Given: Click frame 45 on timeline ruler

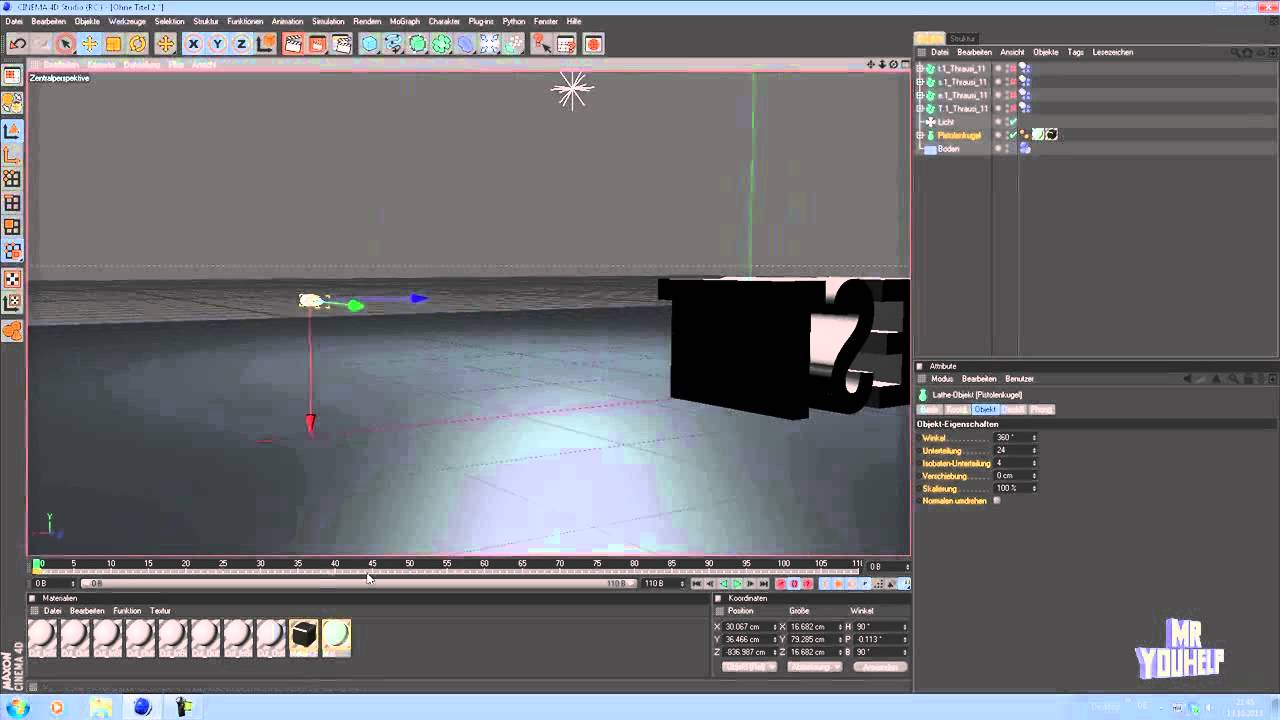Looking at the screenshot, I should (x=372, y=564).
